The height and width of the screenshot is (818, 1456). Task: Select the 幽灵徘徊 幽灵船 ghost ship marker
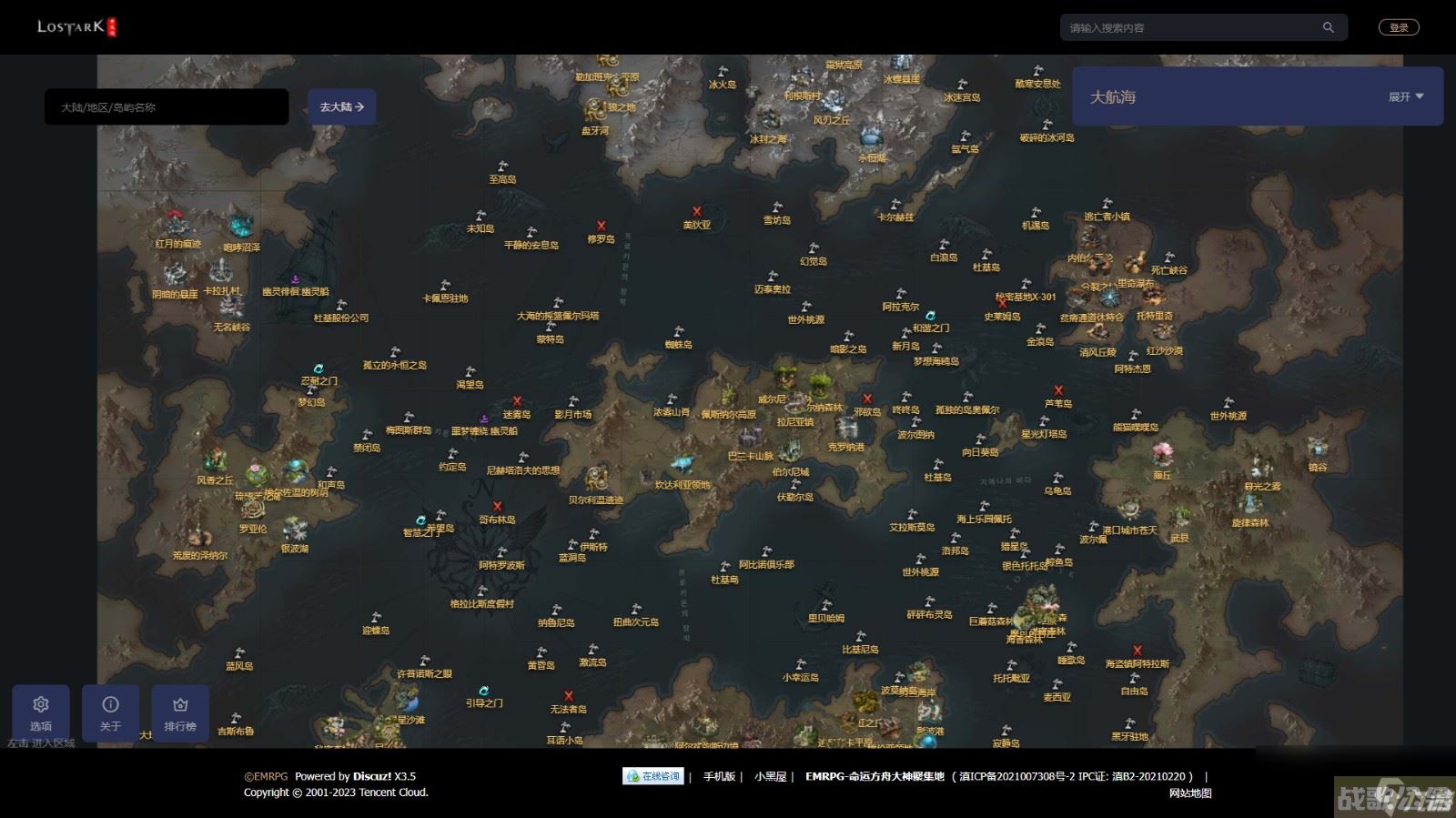(x=295, y=279)
